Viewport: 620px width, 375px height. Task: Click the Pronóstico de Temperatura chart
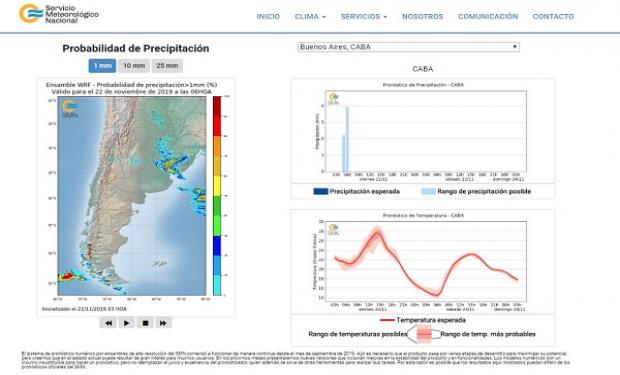pyautogui.click(x=423, y=262)
